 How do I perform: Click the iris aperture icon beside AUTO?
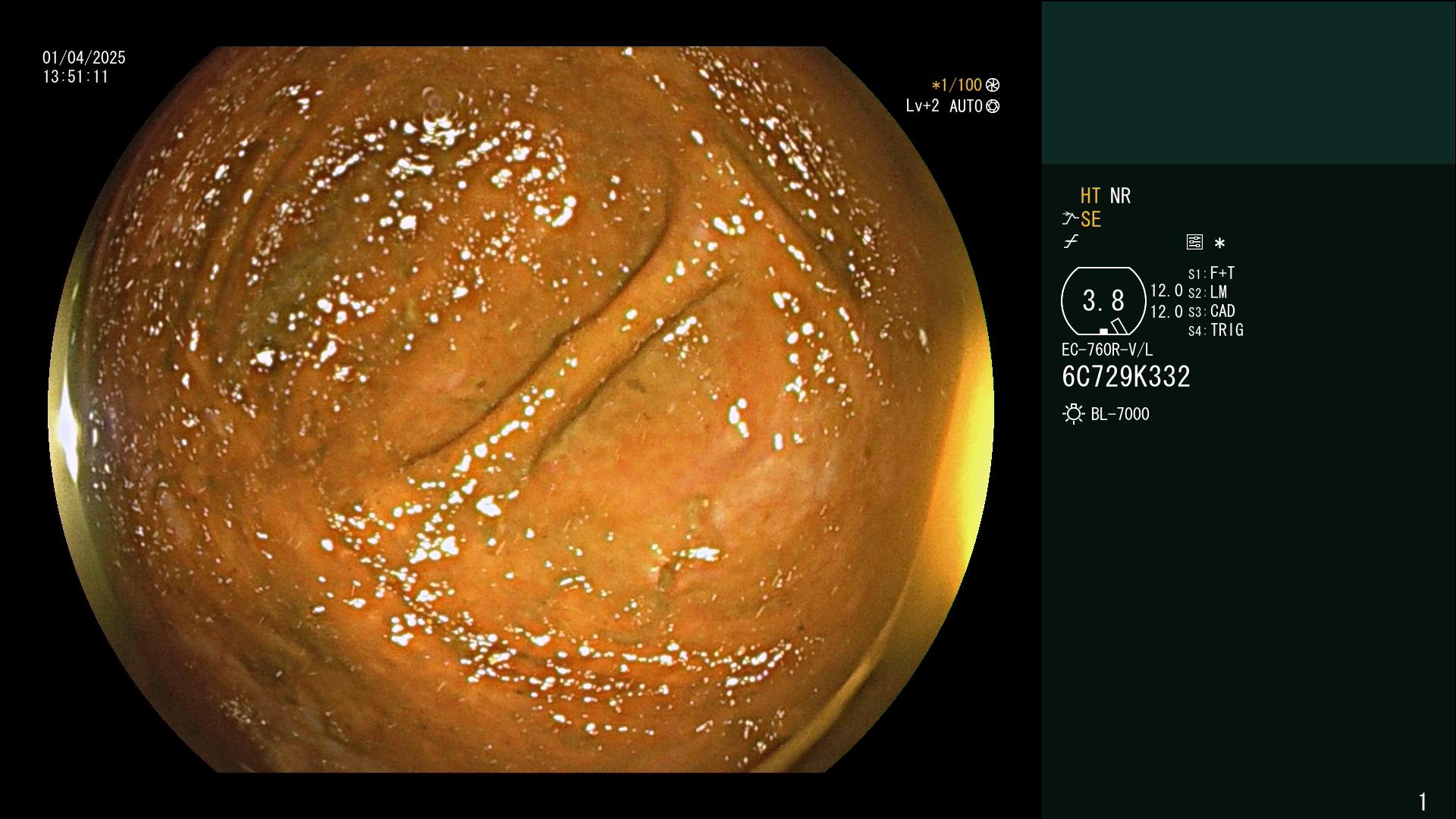click(x=993, y=106)
